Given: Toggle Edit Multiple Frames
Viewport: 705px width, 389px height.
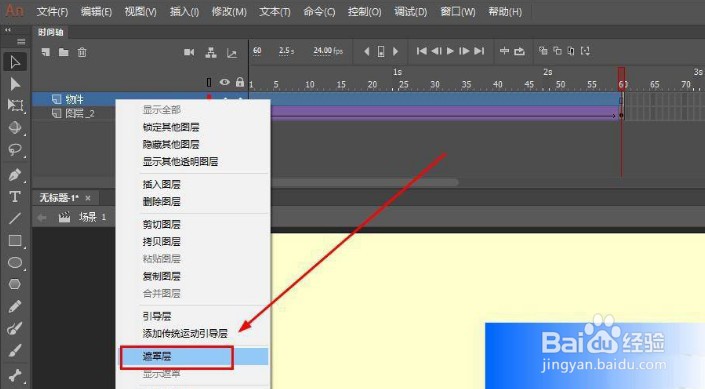Looking at the screenshot, I should [571, 51].
